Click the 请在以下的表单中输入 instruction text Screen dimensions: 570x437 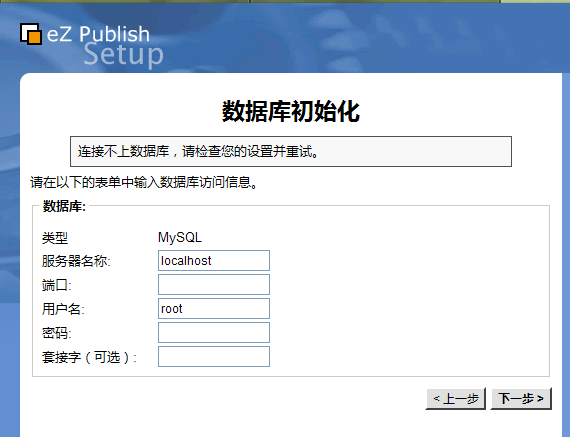144,182
